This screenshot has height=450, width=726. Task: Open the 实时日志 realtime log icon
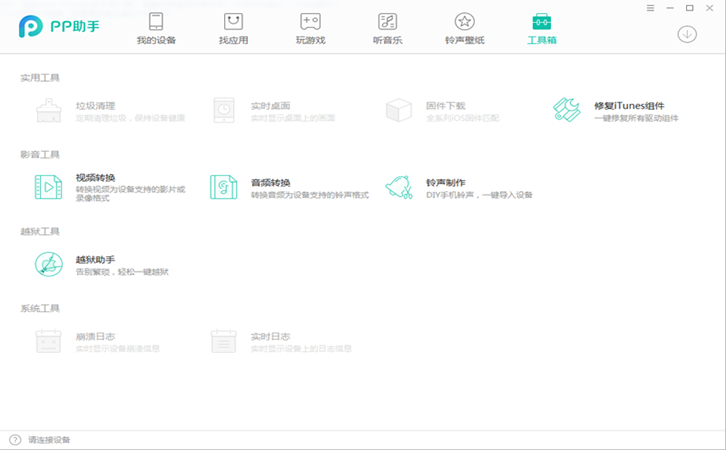tap(224, 341)
